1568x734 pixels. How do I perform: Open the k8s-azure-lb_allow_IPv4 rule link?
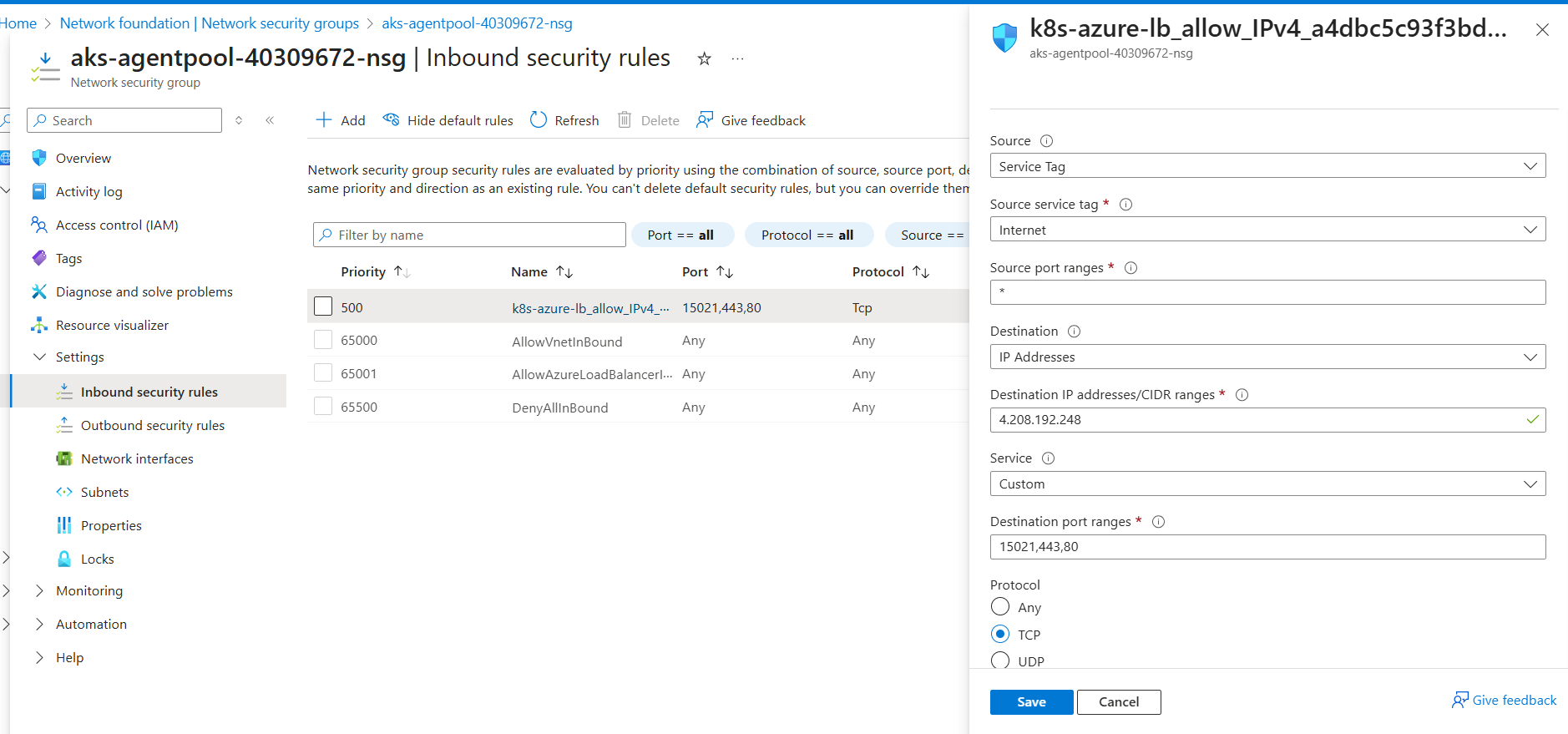pyautogui.click(x=589, y=308)
